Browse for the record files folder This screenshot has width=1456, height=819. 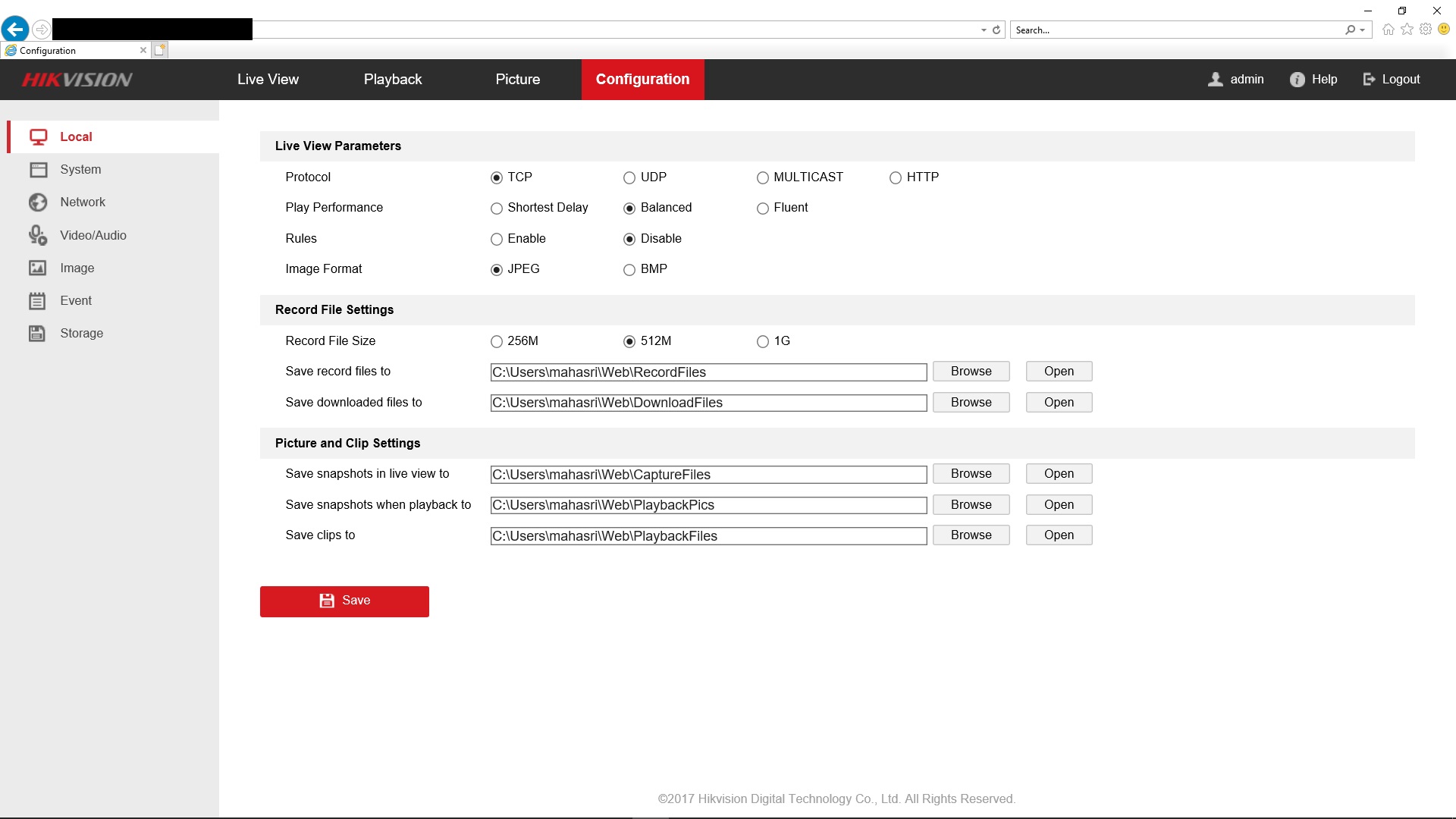click(x=971, y=372)
